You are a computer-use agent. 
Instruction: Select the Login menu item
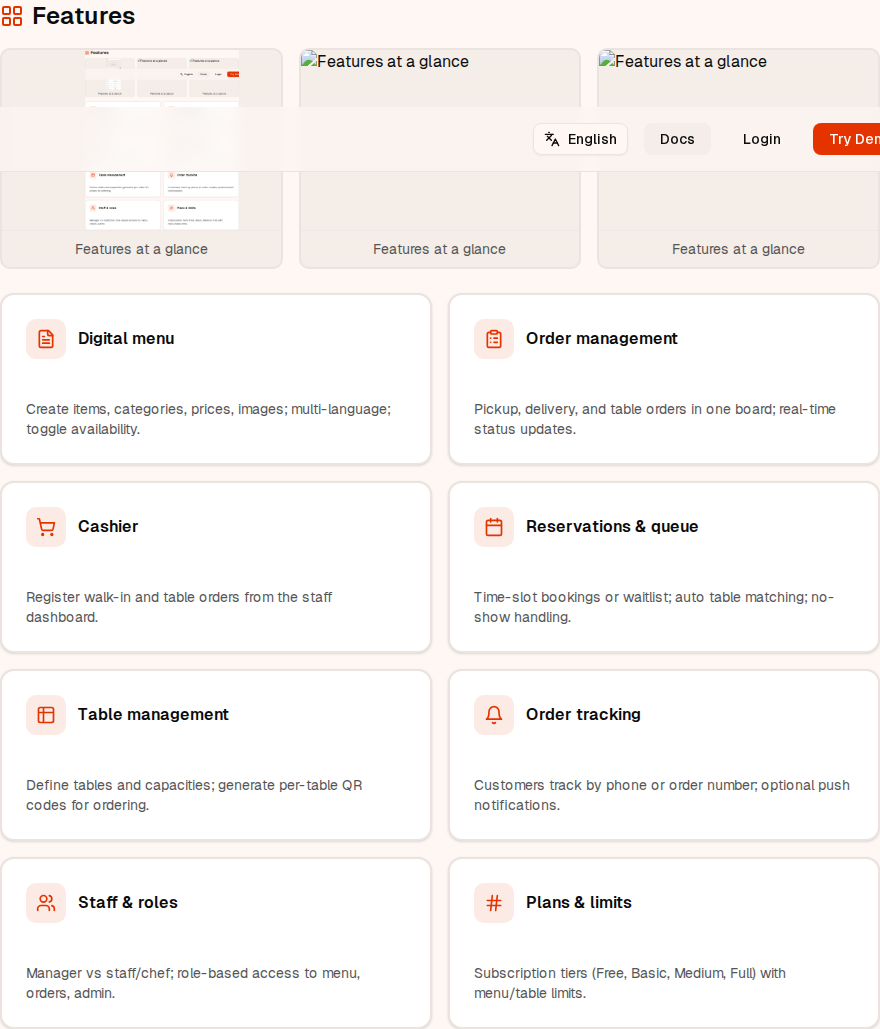(x=761, y=139)
